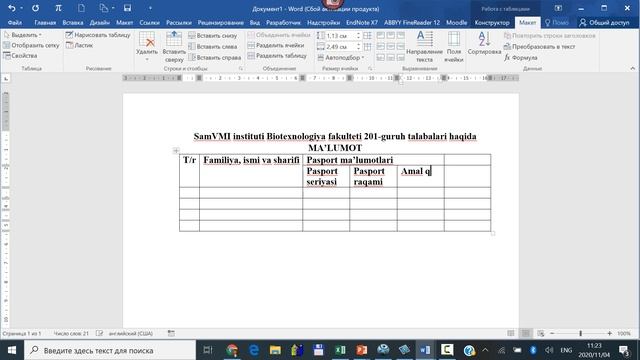Screen dimensions: 640x360
Task: Customize Quick Access Toolbar dropdown
Action: (x=150, y=8)
